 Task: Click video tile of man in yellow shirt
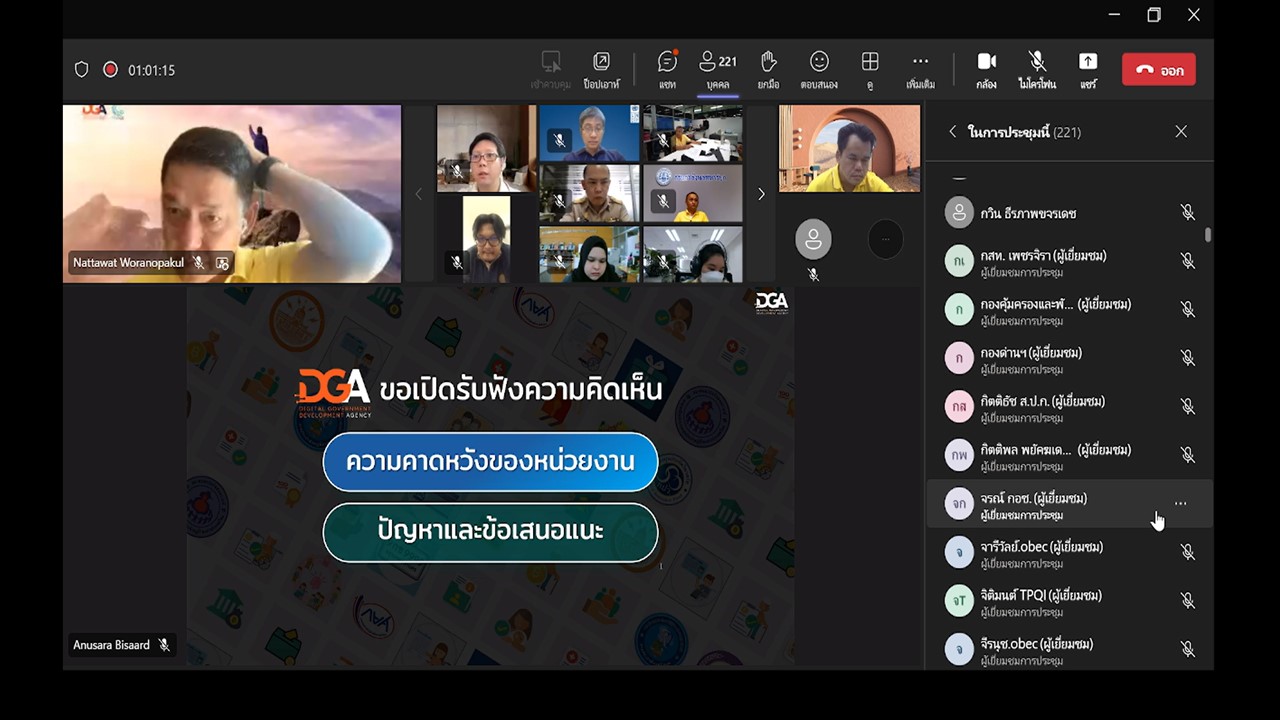click(849, 148)
